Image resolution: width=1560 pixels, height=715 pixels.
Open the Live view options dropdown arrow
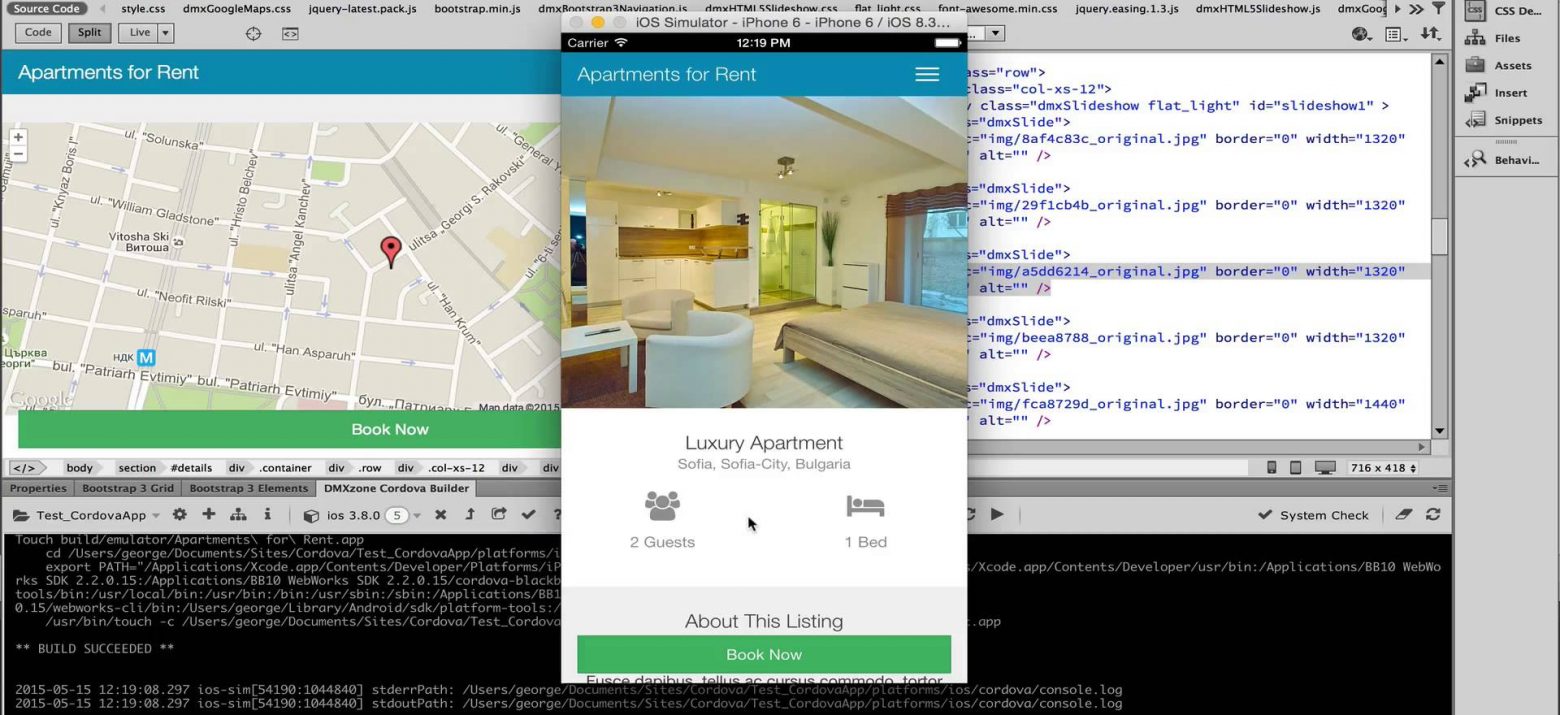(x=164, y=33)
